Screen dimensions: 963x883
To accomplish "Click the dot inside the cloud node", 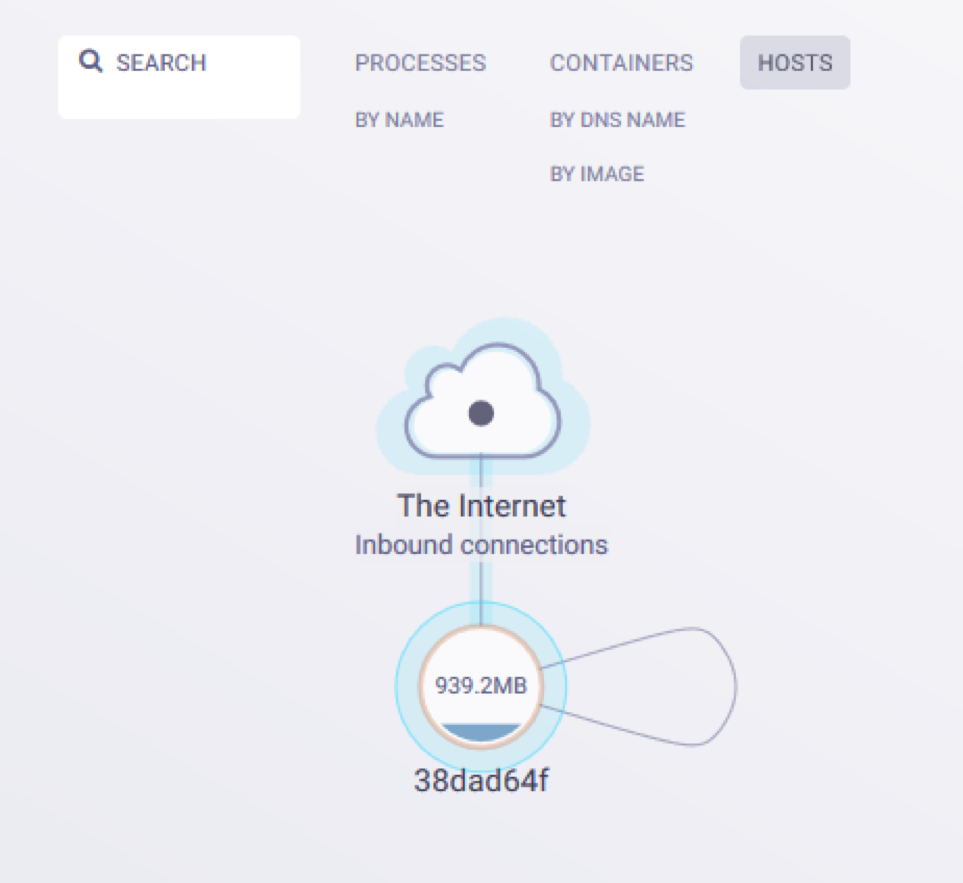I will coord(482,410).
